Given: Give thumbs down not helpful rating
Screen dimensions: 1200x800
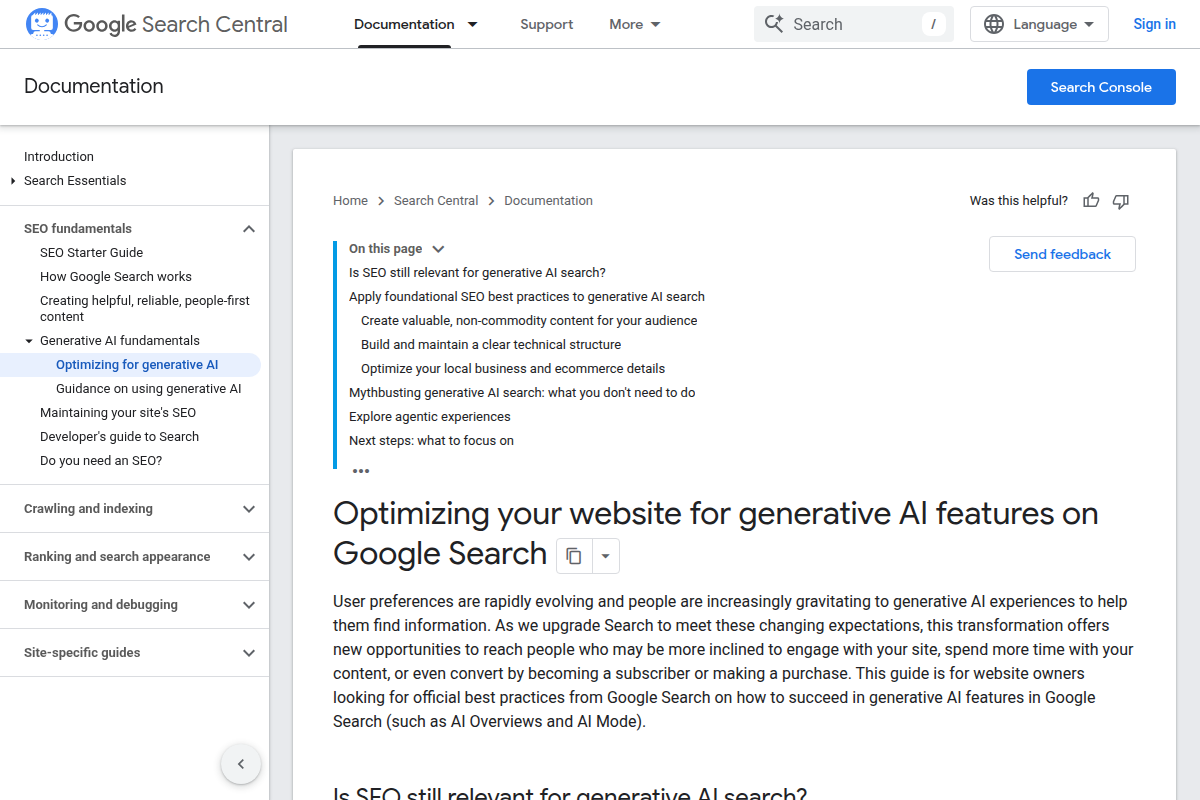Looking at the screenshot, I should coord(1121,201).
